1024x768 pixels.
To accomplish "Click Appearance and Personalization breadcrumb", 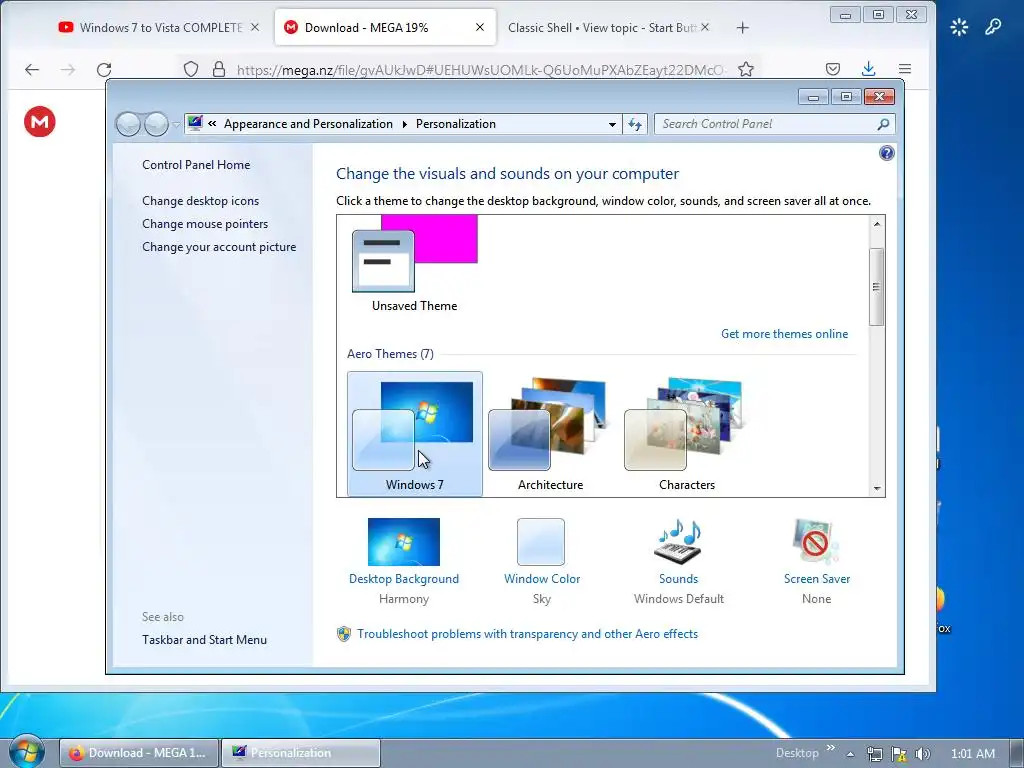I will [308, 124].
